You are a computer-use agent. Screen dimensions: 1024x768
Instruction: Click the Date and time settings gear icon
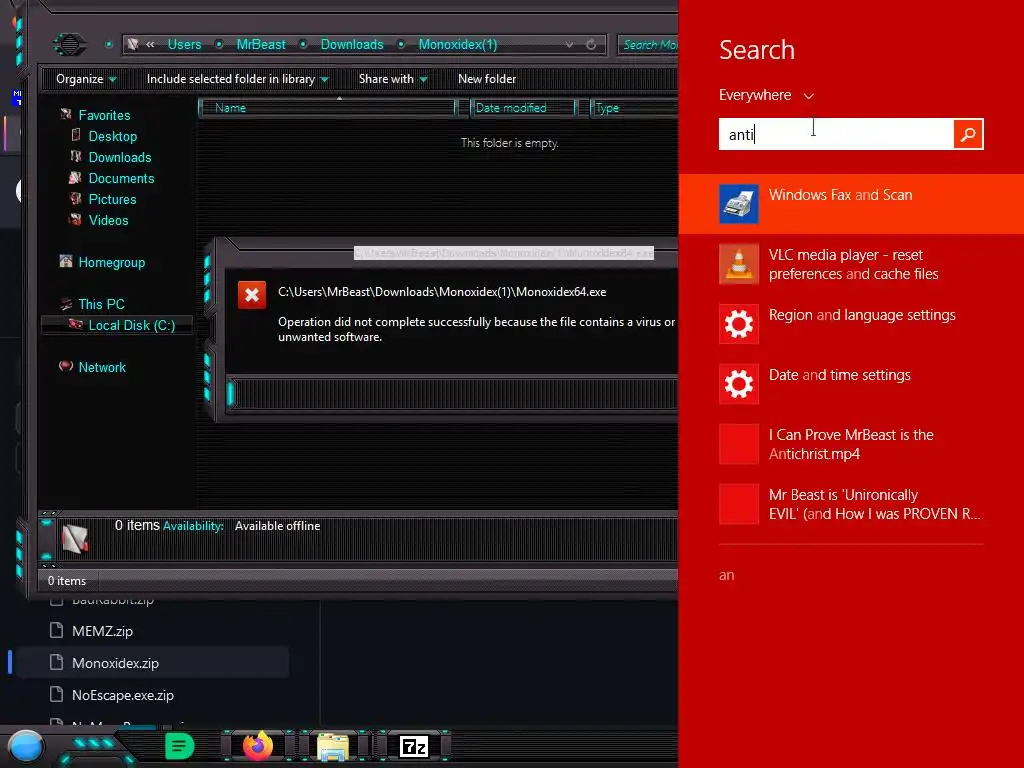739,384
